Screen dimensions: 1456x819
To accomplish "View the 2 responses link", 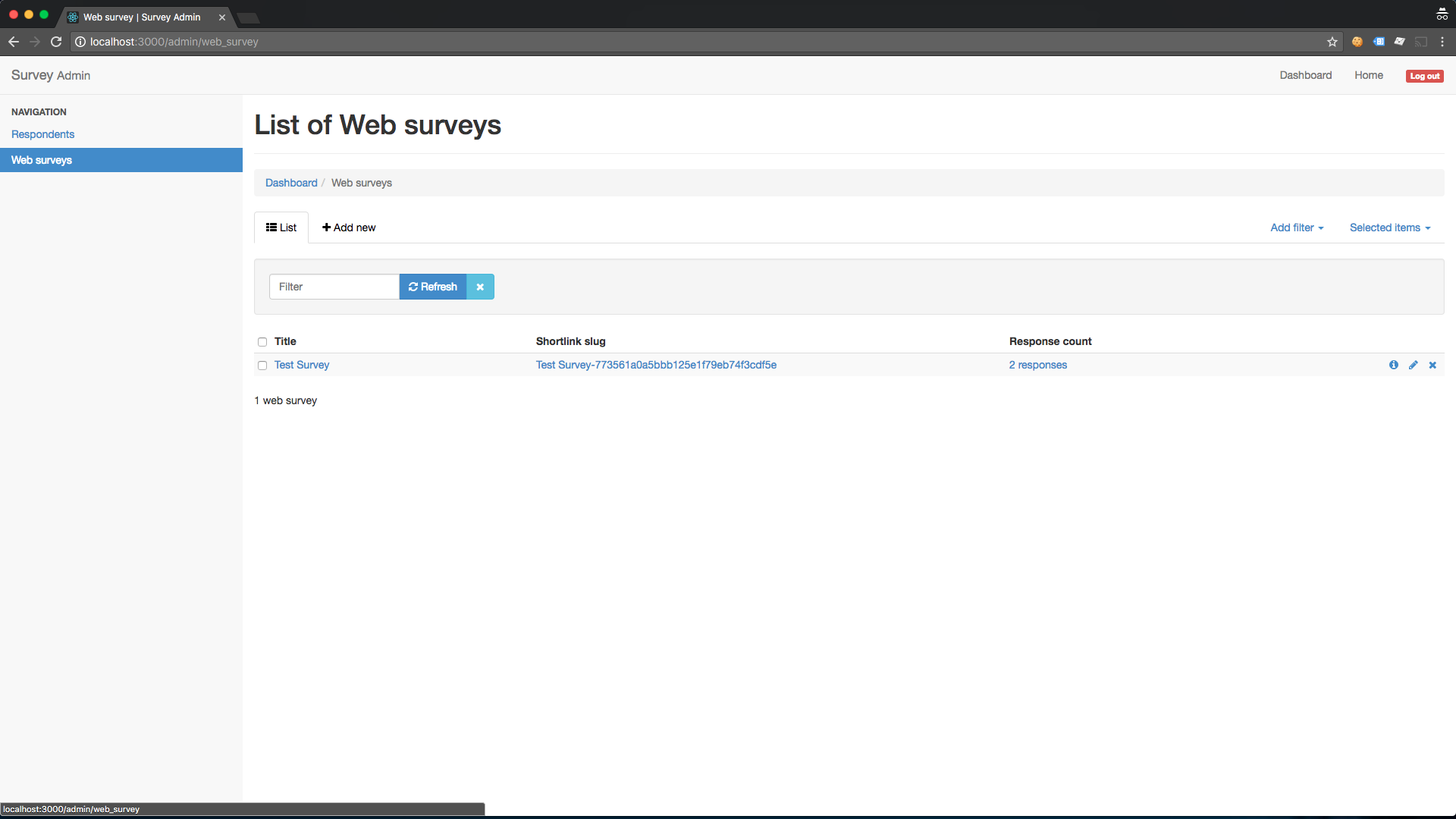I will [x=1037, y=365].
